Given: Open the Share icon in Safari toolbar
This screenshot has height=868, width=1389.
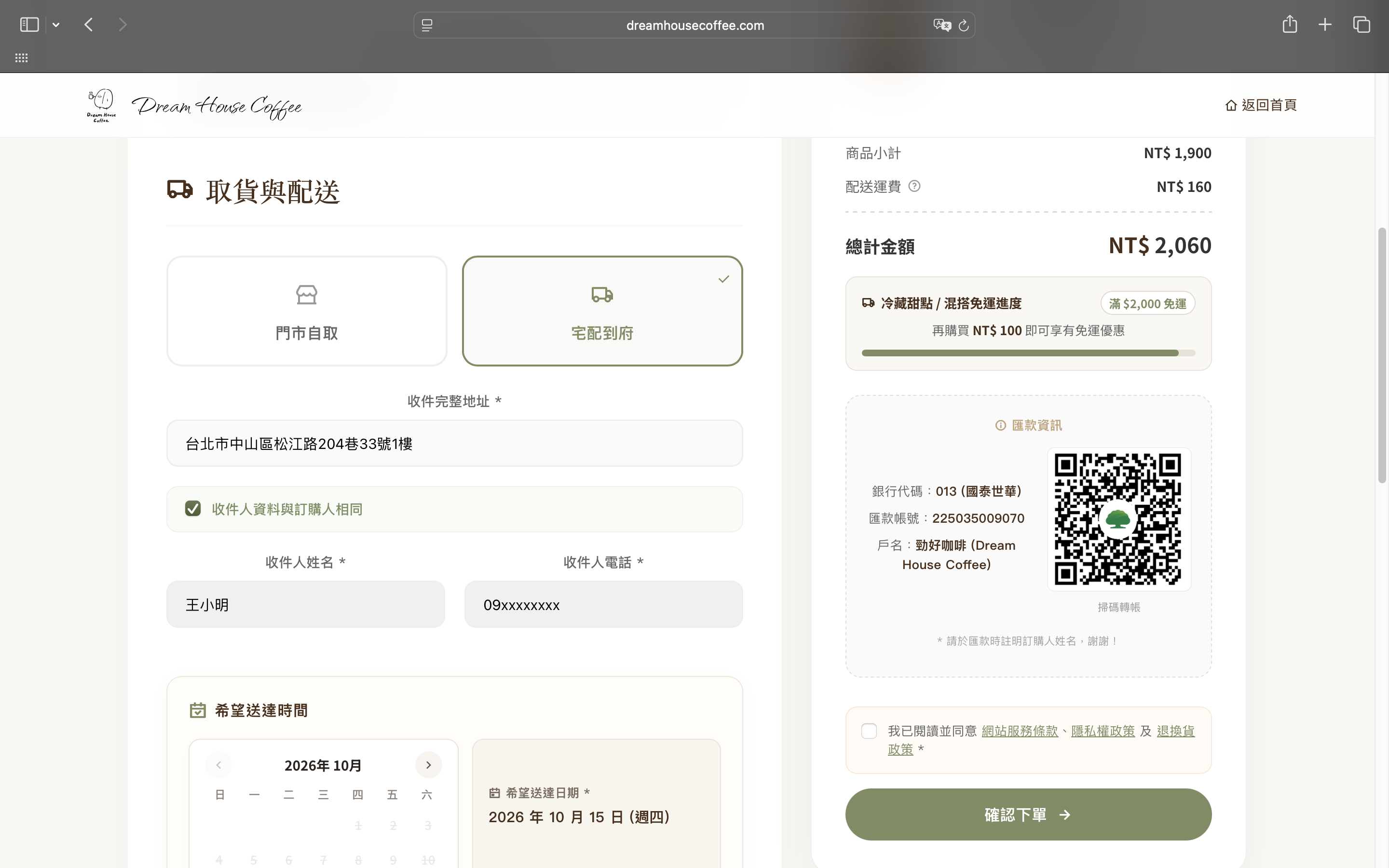Looking at the screenshot, I should [1290, 24].
